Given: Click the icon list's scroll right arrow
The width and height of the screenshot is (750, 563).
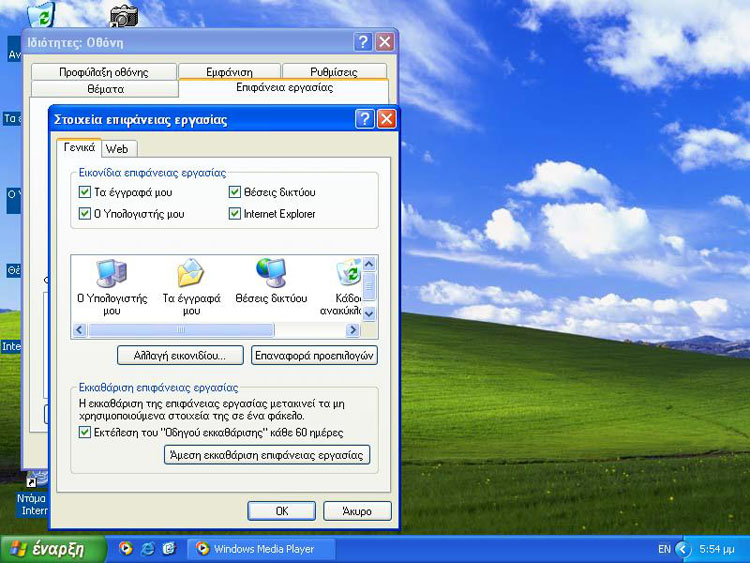Looking at the screenshot, I should click(353, 330).
